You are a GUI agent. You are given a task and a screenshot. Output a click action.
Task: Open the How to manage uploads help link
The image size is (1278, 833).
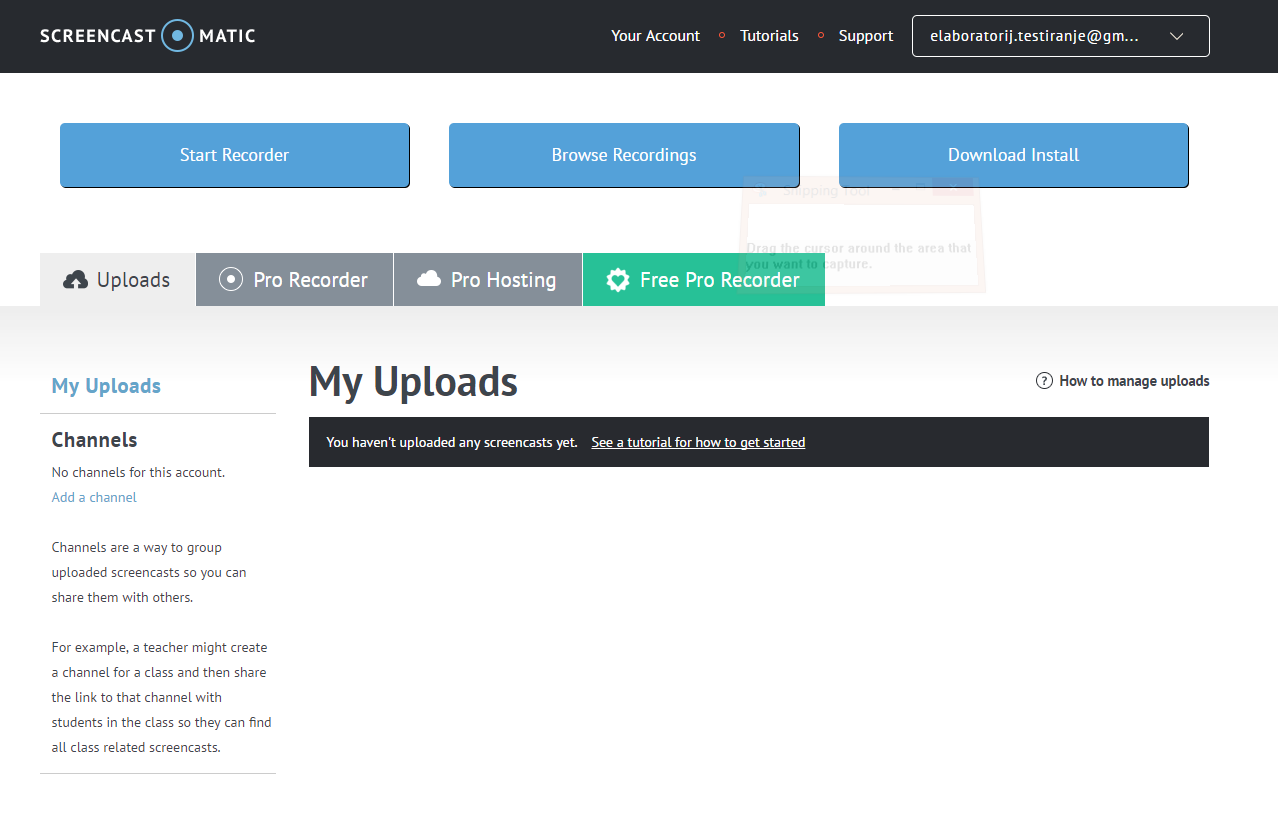point(1134,381)
